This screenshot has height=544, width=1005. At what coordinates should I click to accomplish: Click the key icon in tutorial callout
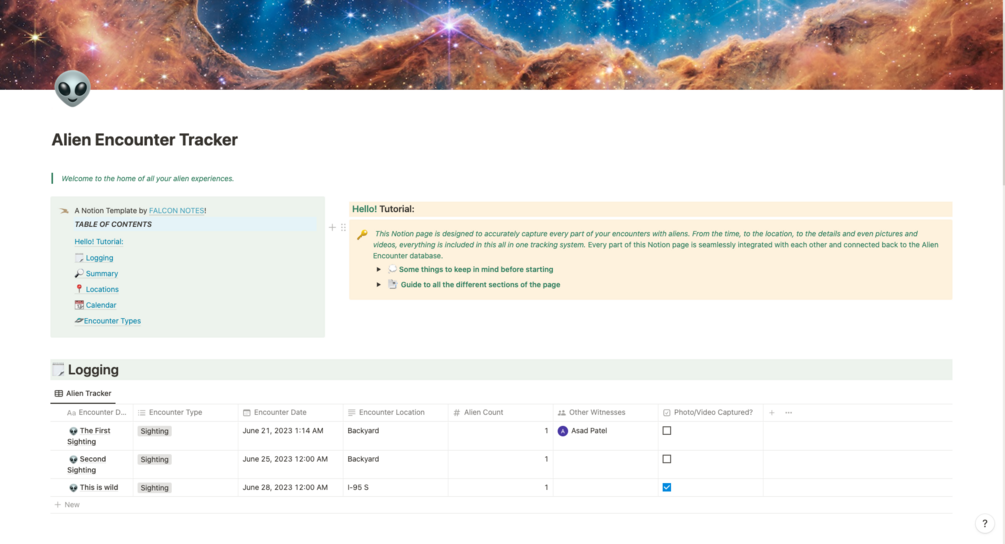coord(362,235)
